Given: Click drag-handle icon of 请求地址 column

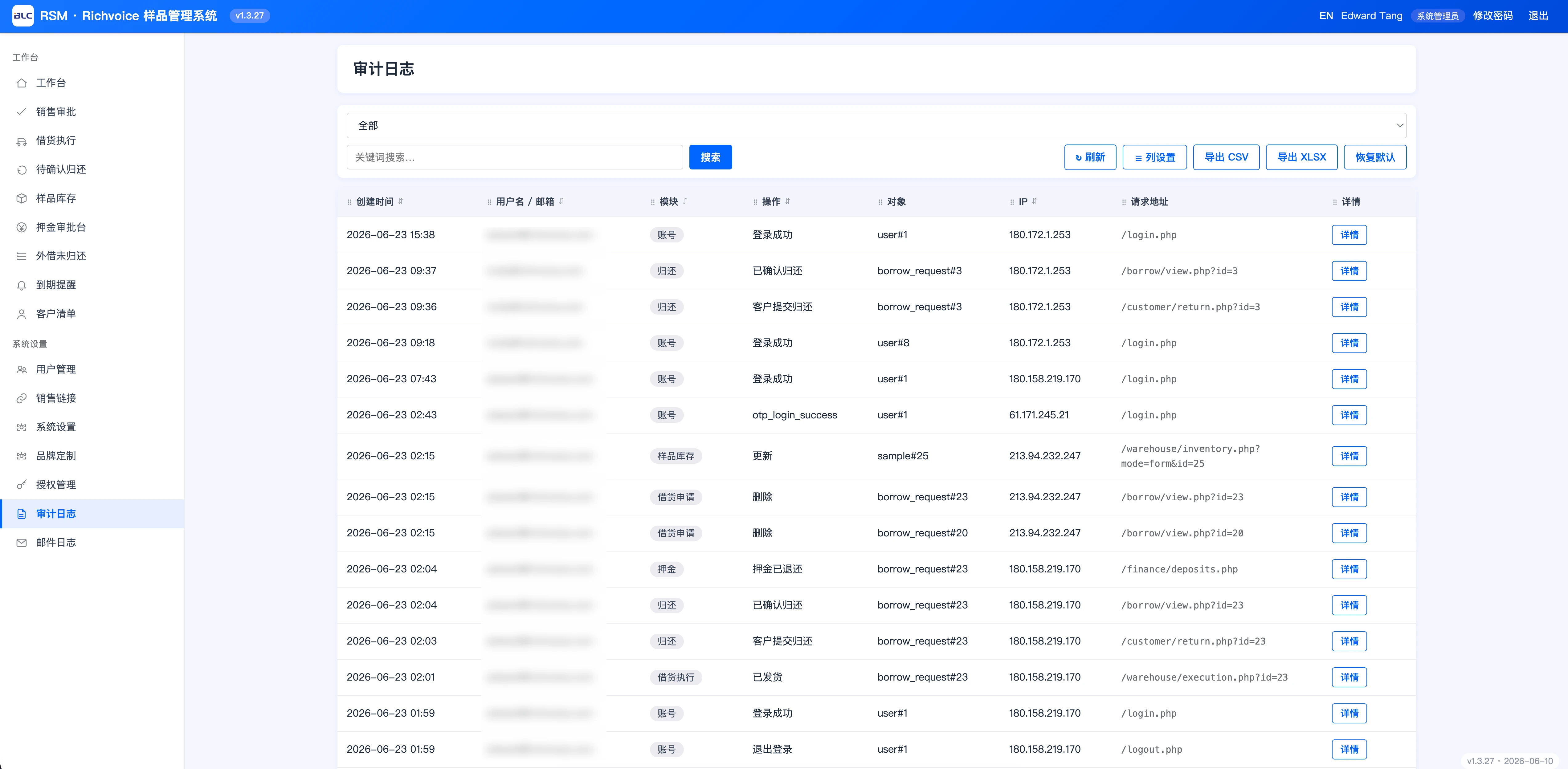Looking at the screenshot, I should tap(1124, 202).
